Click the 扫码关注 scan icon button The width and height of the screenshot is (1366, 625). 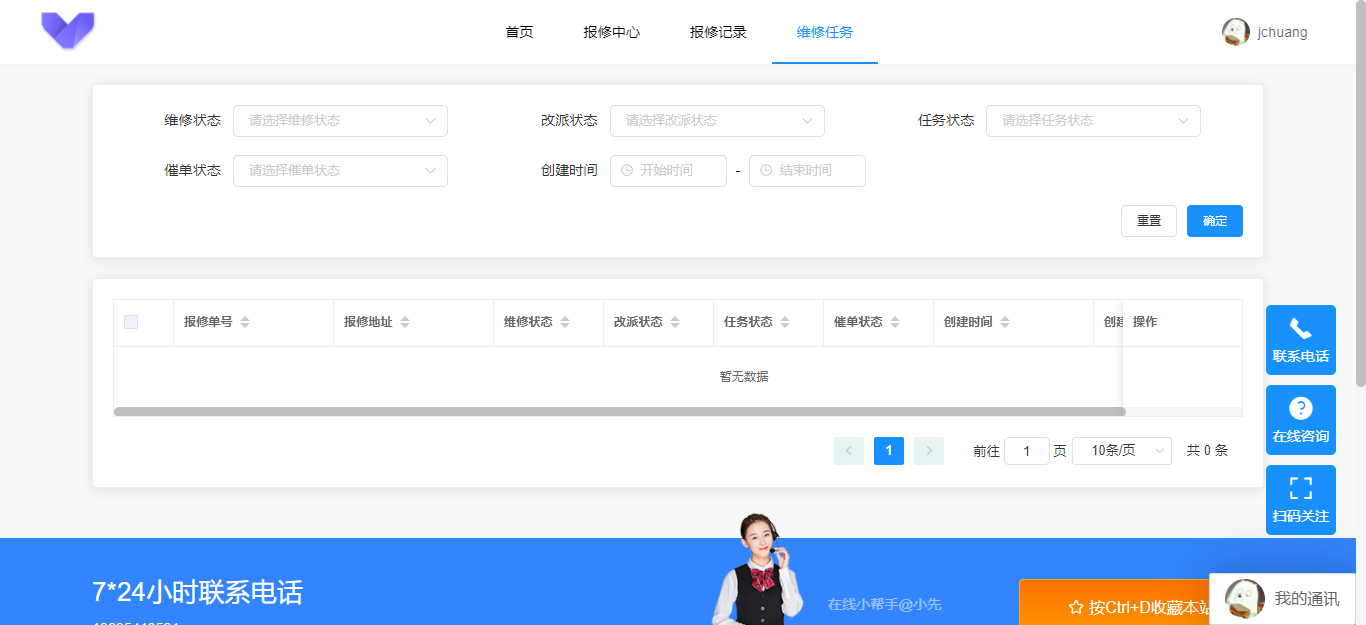coord(1301,500)
